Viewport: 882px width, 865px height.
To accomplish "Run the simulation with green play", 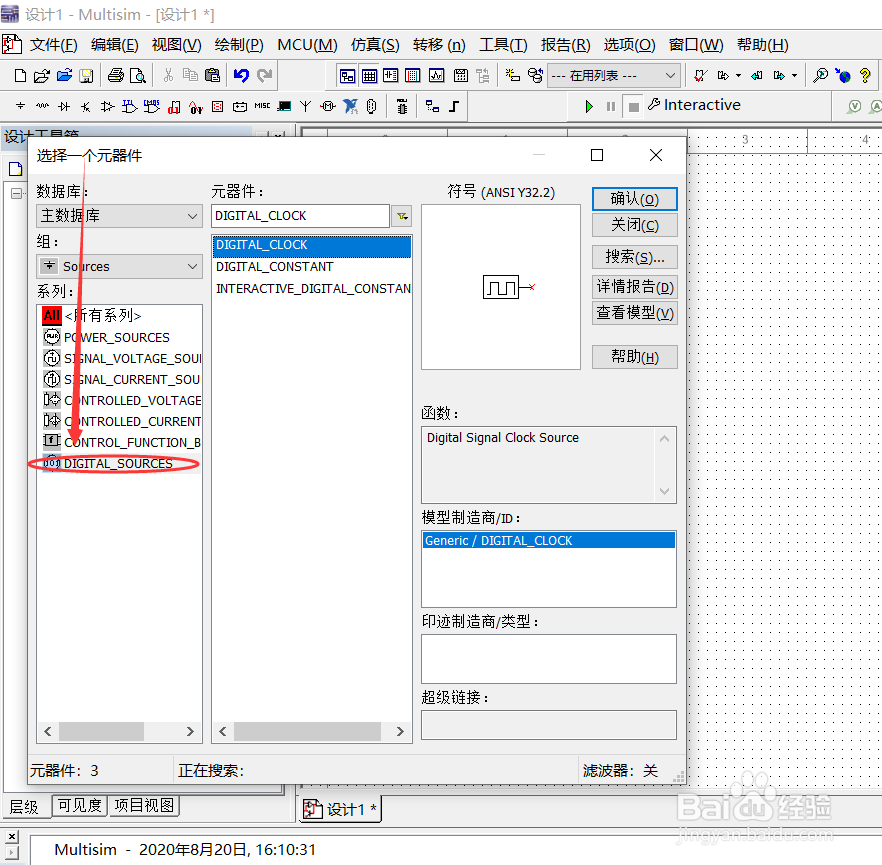I will tap(589, 106).
